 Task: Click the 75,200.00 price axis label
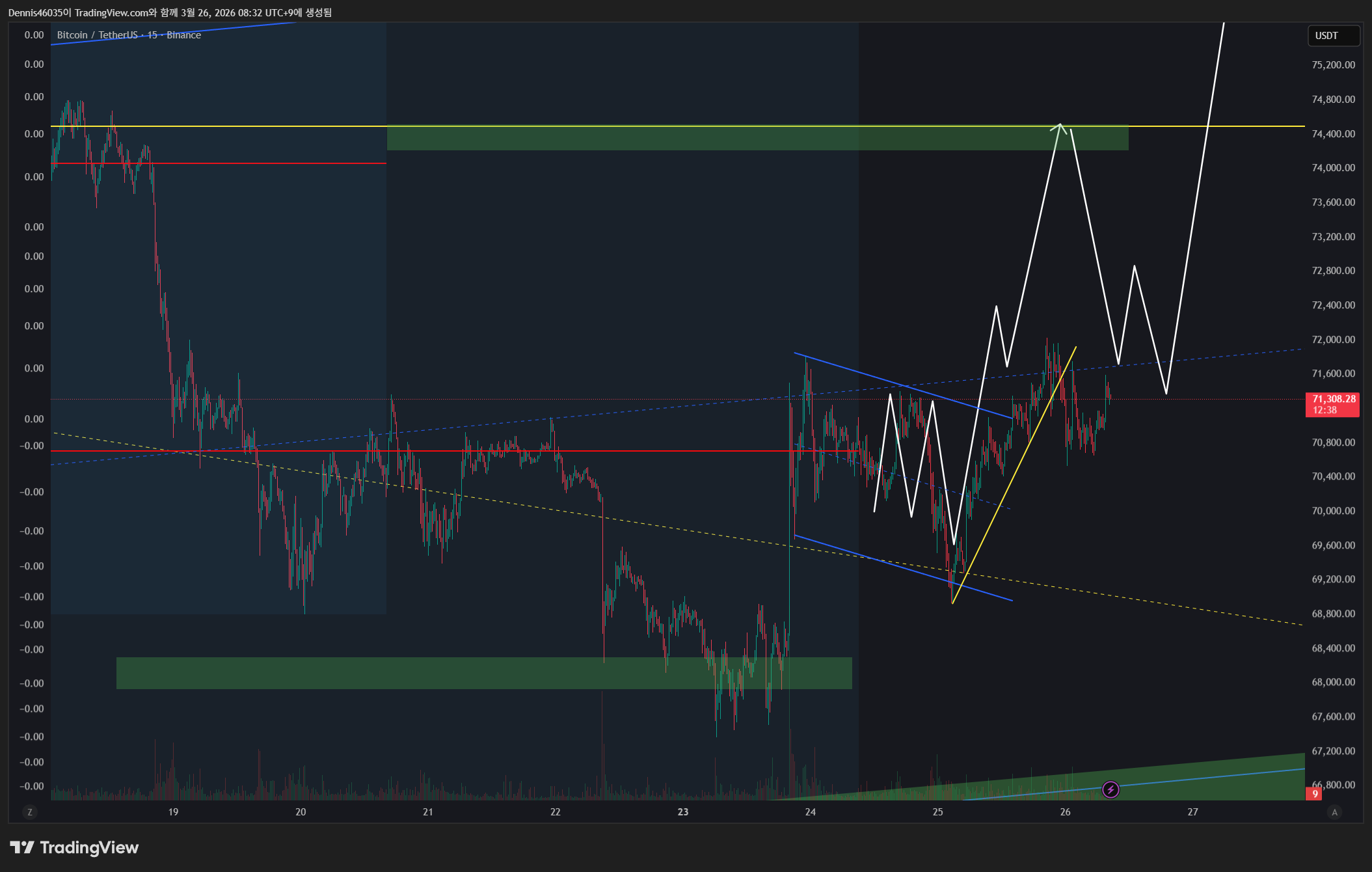click(1333, 65)
